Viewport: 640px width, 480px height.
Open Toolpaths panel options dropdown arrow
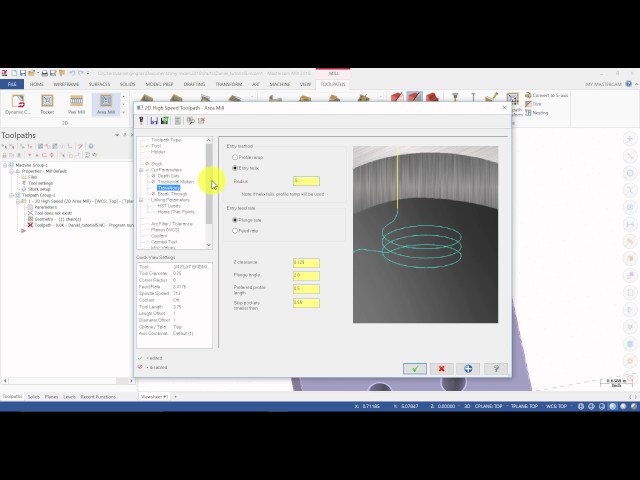pos(117,135)
